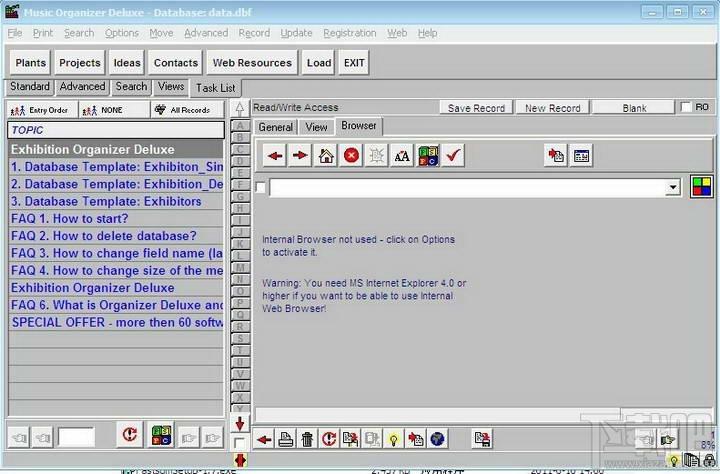Toggle the RO read-only checkbox
This screenshot has width=720, height=474.
pyautogui.click(x=686, y=107)
